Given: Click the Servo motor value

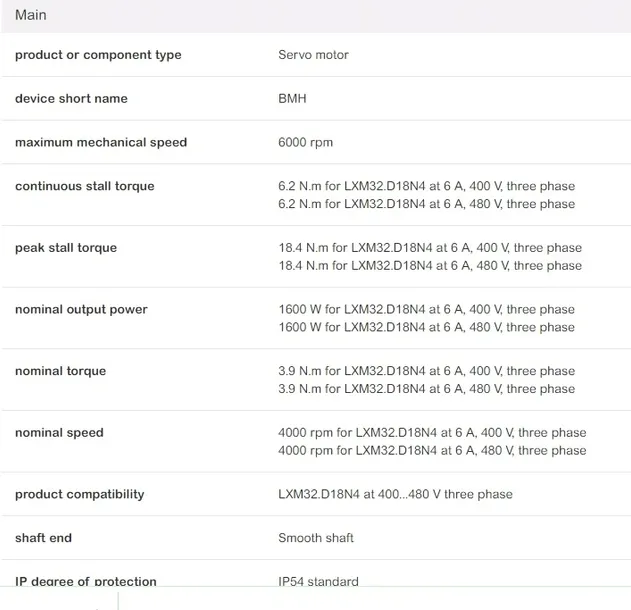Looking at the screenshot, I should (313, 55).
